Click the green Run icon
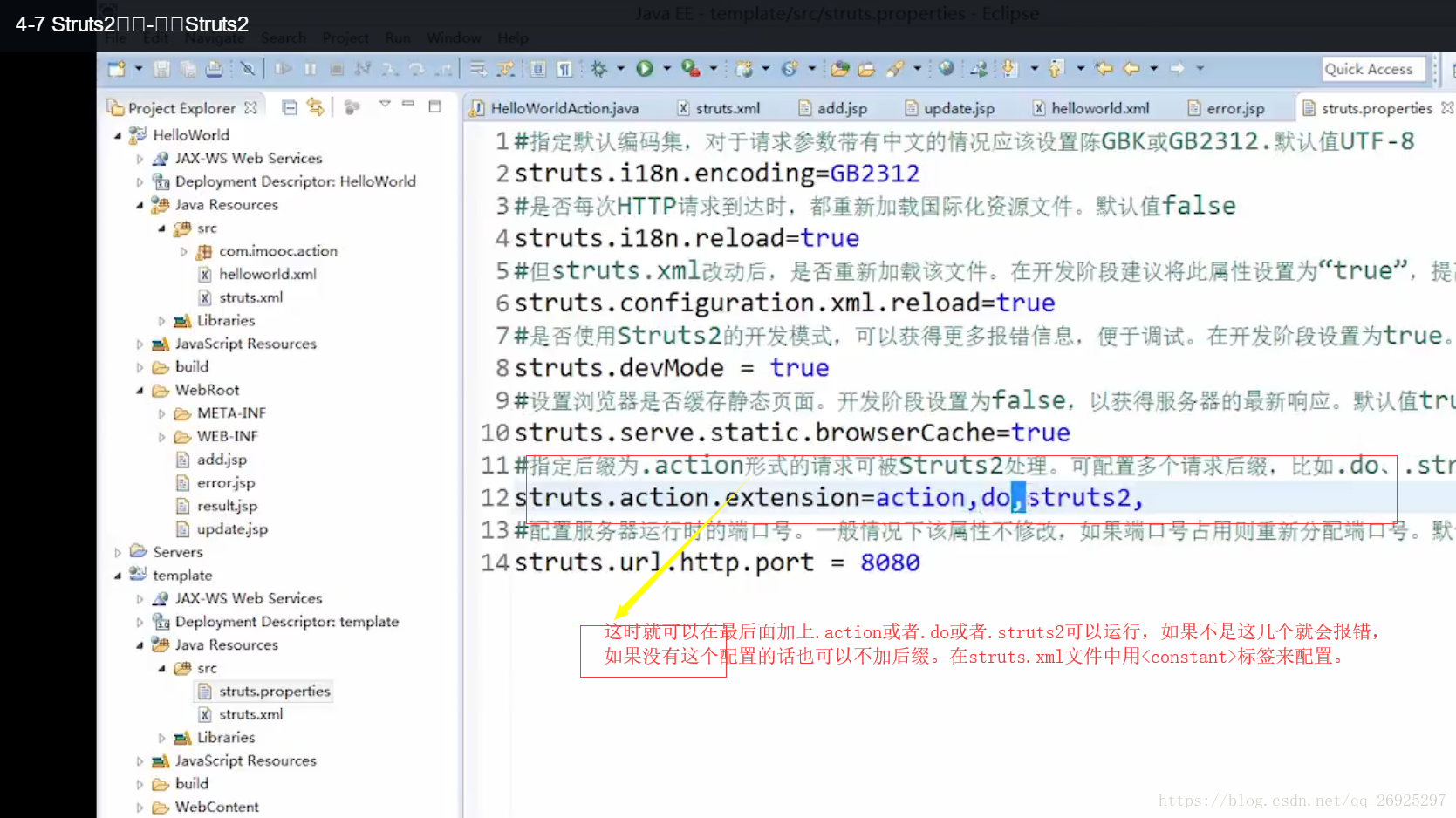 (x=645, y=68)
